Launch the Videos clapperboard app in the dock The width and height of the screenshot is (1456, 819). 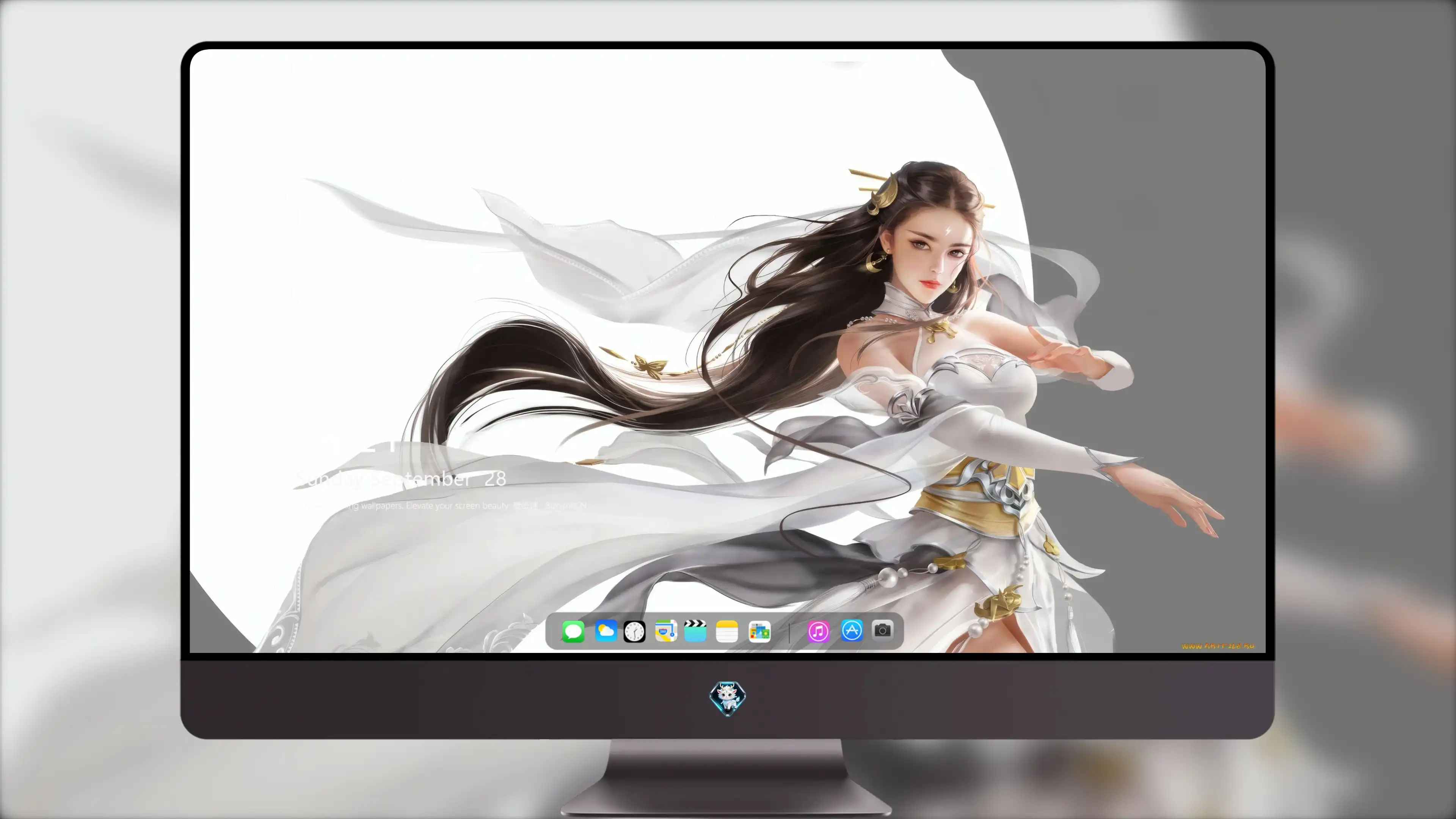[695, 631]
